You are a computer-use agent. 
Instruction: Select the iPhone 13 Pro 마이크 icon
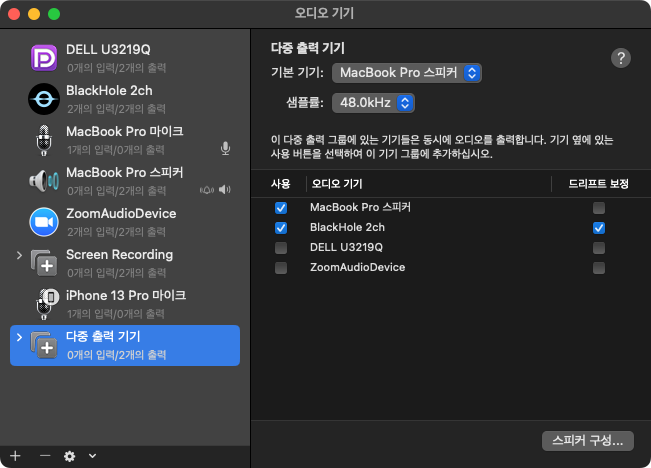[x=47, y=304]
